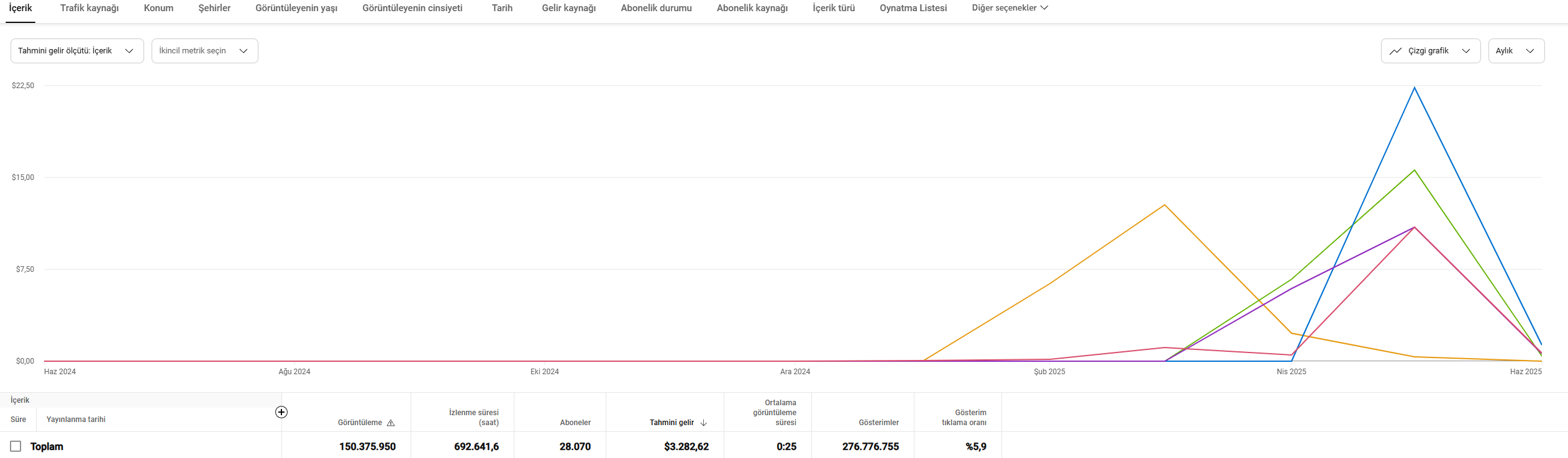1568x458 pixels.
Task: Click the impressions total 276.776.755
Action: 870,447
